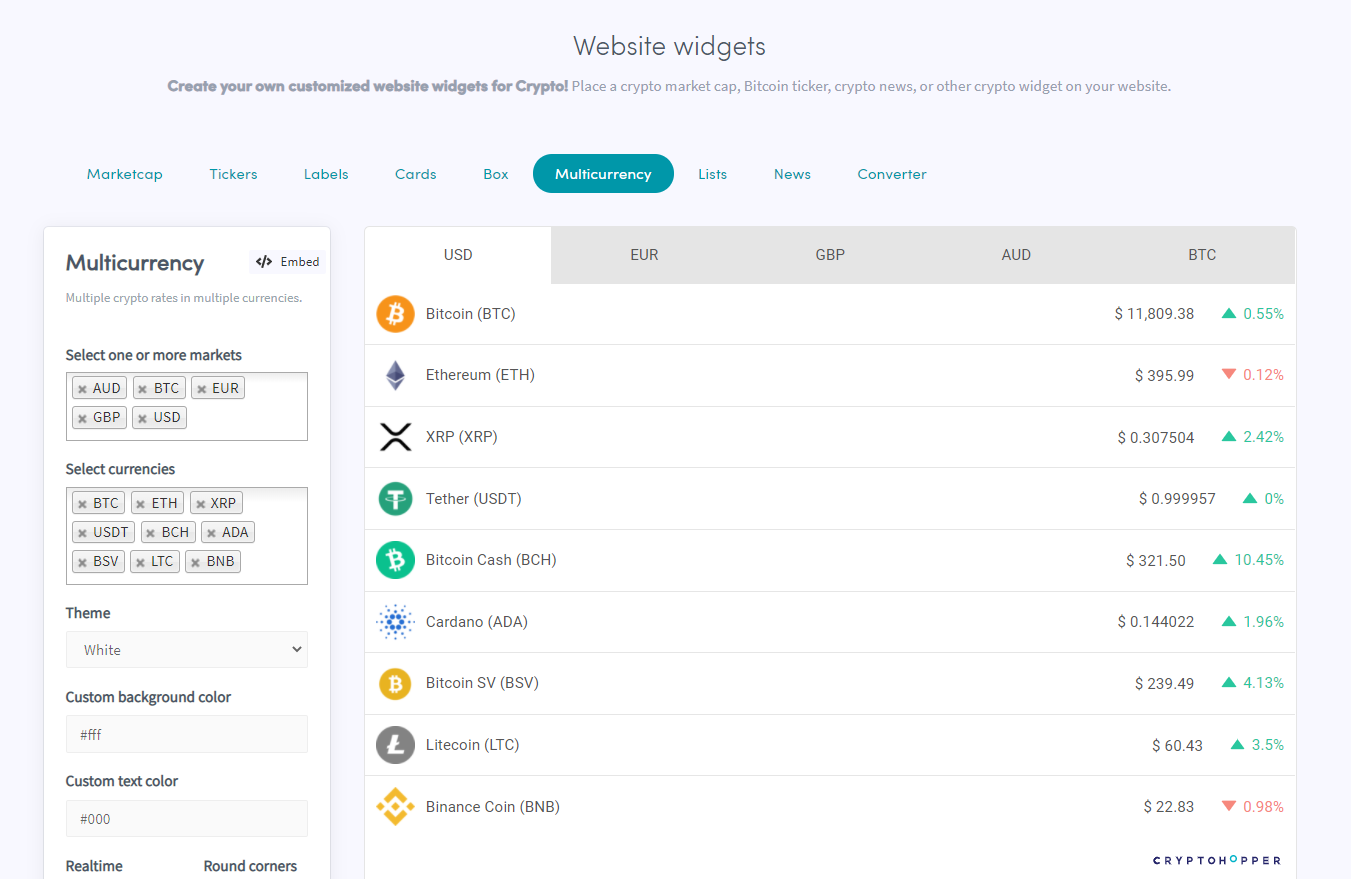Select the Multicurrency widget tab
Viewport: 1351px width, 879px height.
(603, 174)
